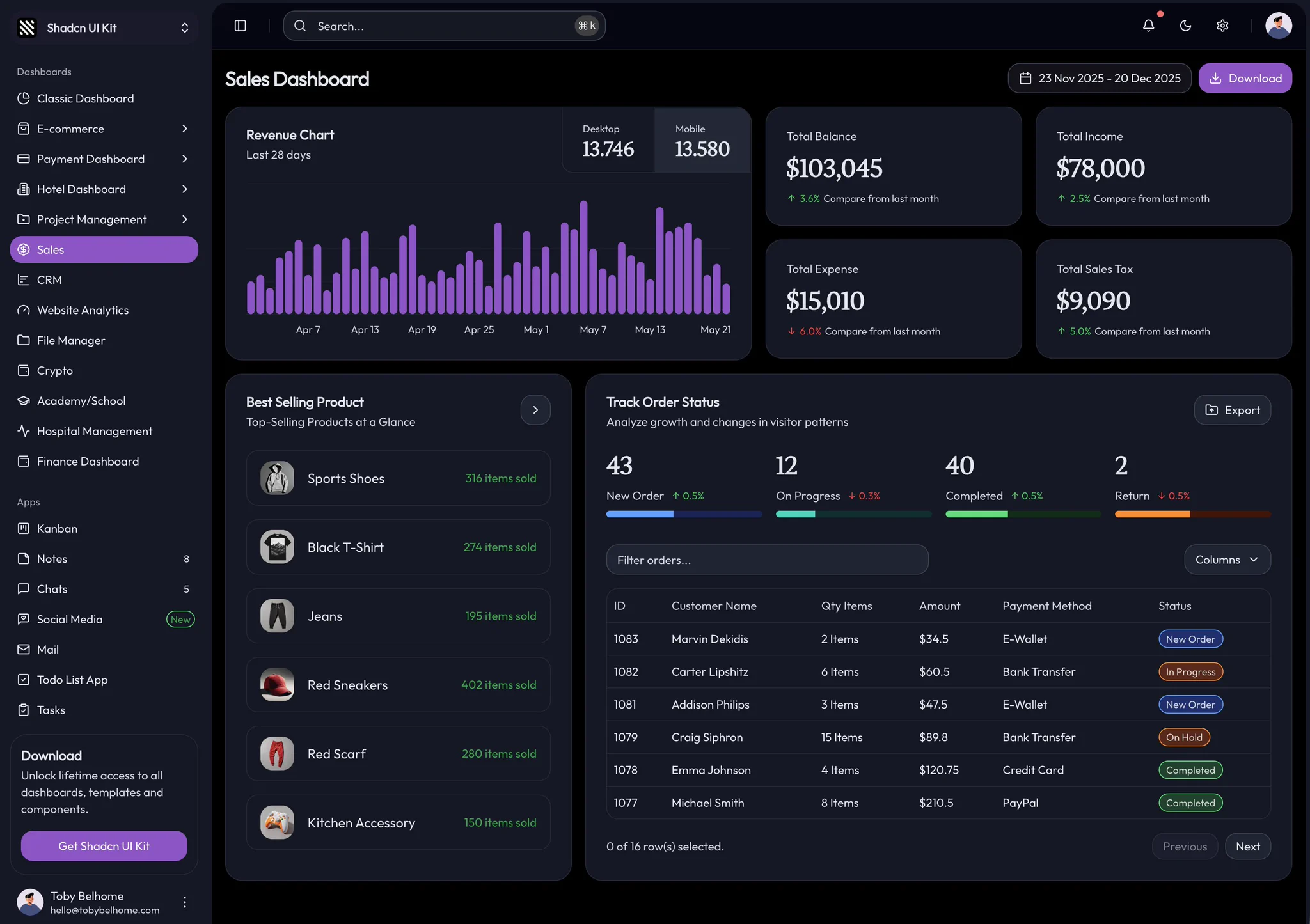Open Best Selling Product arrow button

535,410
